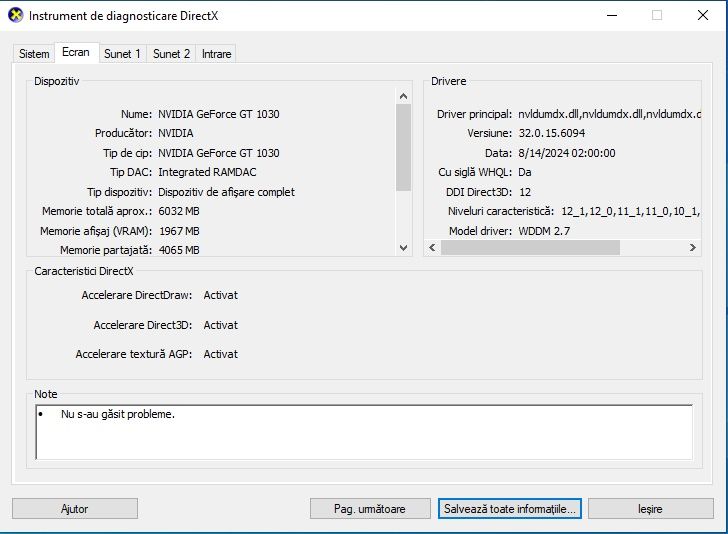Click the driver date 8/14/2024 02:00:00

(x=566, y=153)
